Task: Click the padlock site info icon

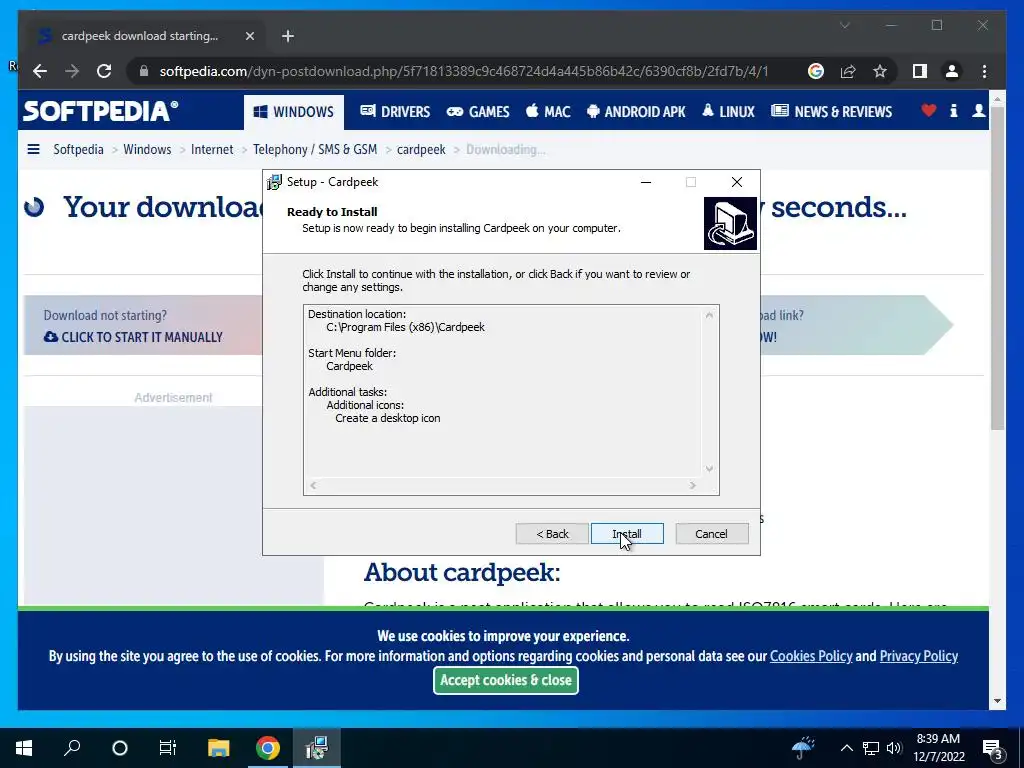Action: pyautogui.click(x=144, y=71)
